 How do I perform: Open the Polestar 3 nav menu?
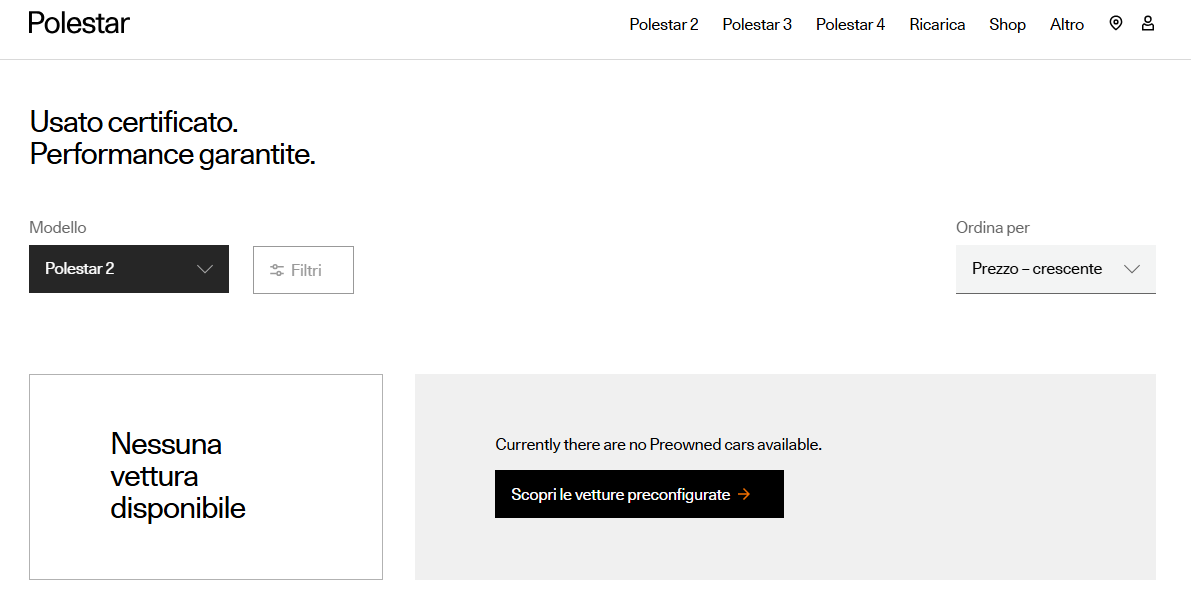[757, 24]
